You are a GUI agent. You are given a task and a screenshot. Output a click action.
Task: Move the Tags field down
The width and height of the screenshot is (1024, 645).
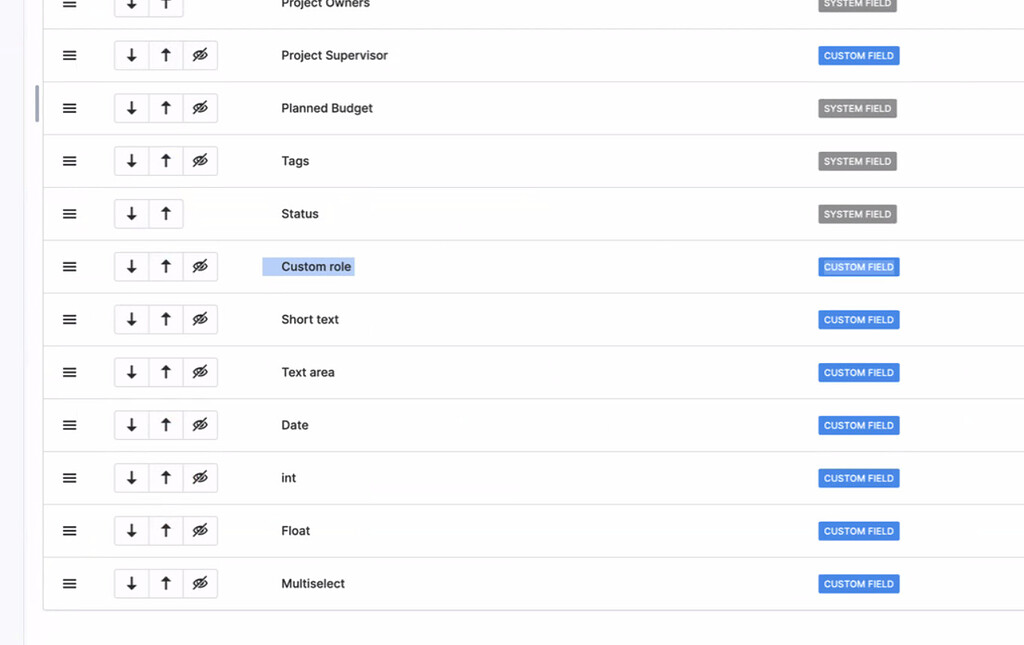131,160
